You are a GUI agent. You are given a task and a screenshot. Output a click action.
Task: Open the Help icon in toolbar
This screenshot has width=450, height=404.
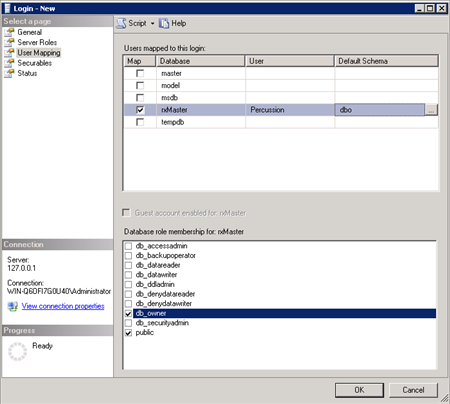coord(164,23)
